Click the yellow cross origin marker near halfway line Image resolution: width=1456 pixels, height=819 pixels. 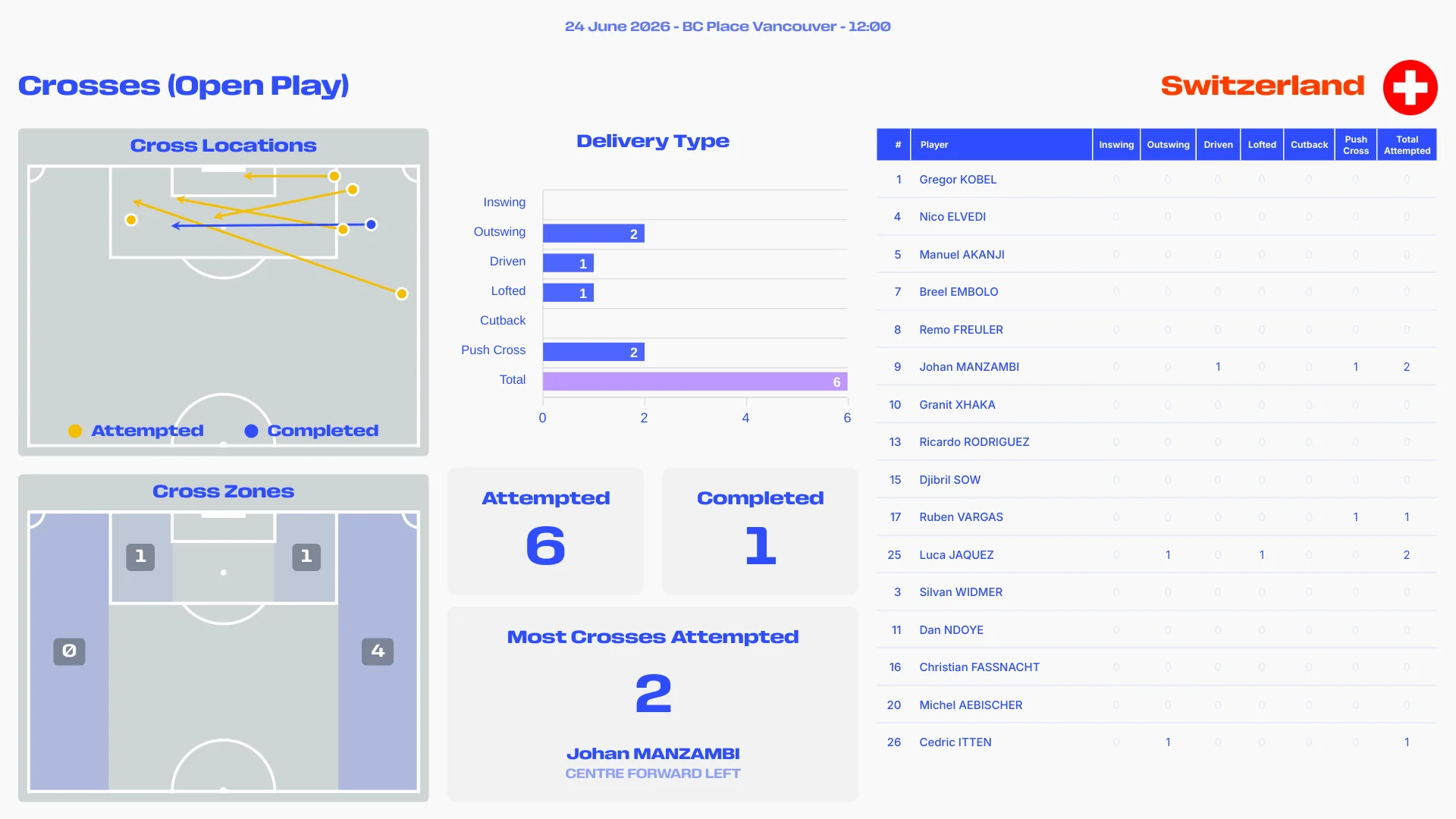tap(402, 293)
